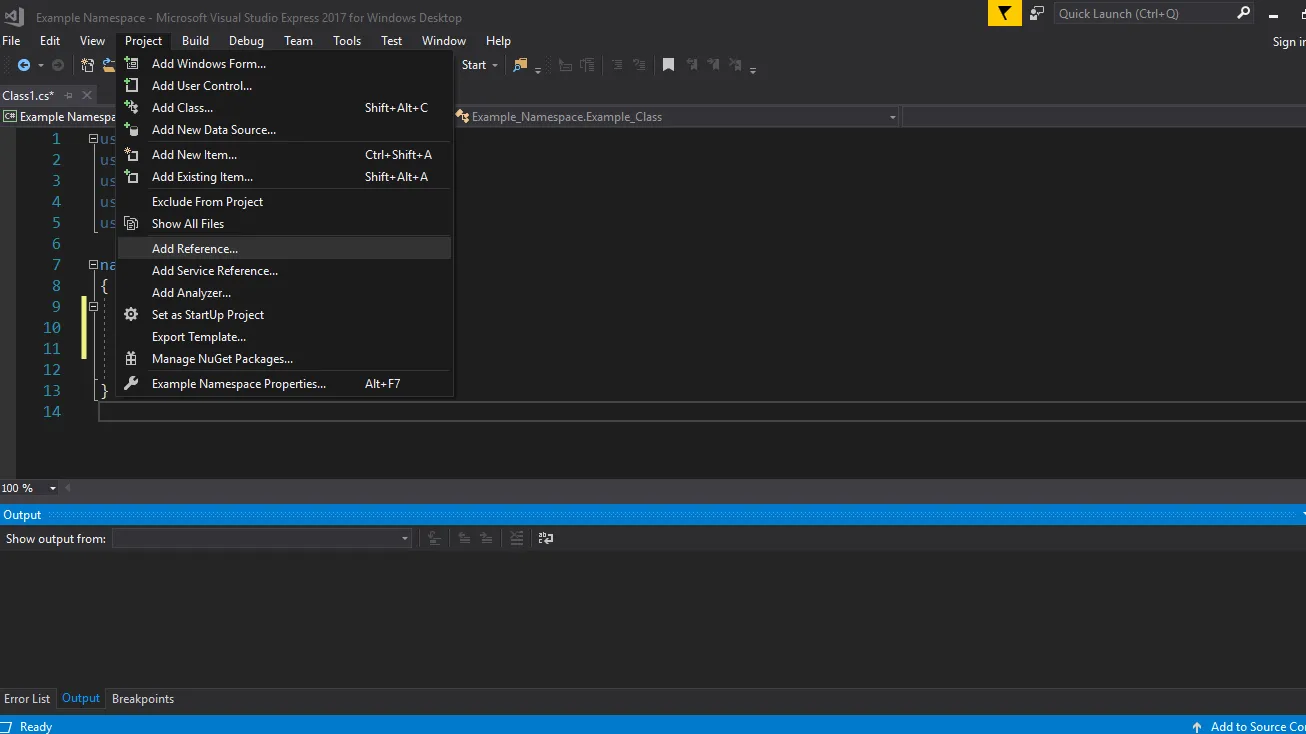Select Add Service Reference... menu entry
Viewport: 1306px width, 734px height.
285,270
